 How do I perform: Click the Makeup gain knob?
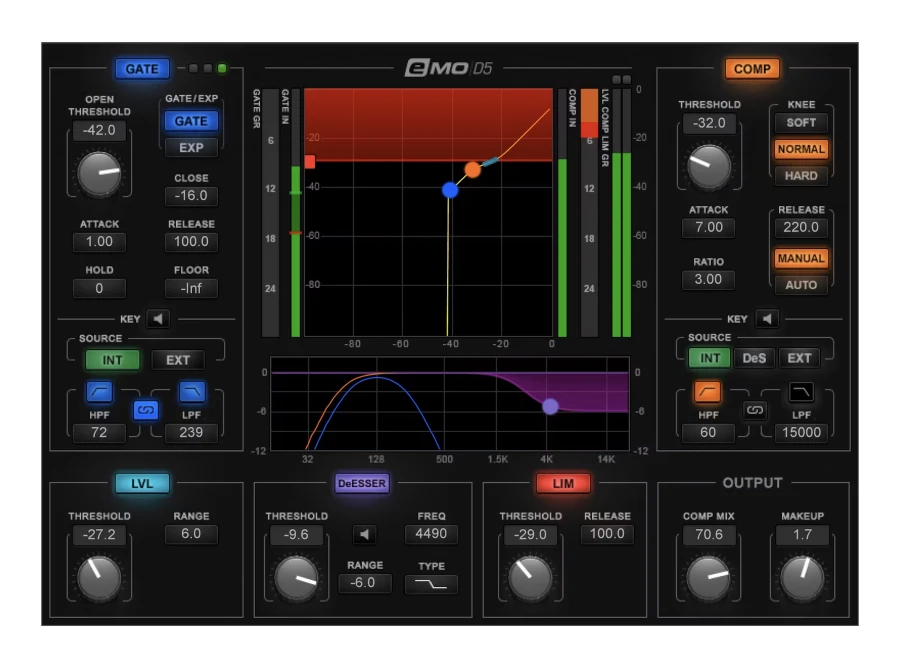[x=802, y=577]
